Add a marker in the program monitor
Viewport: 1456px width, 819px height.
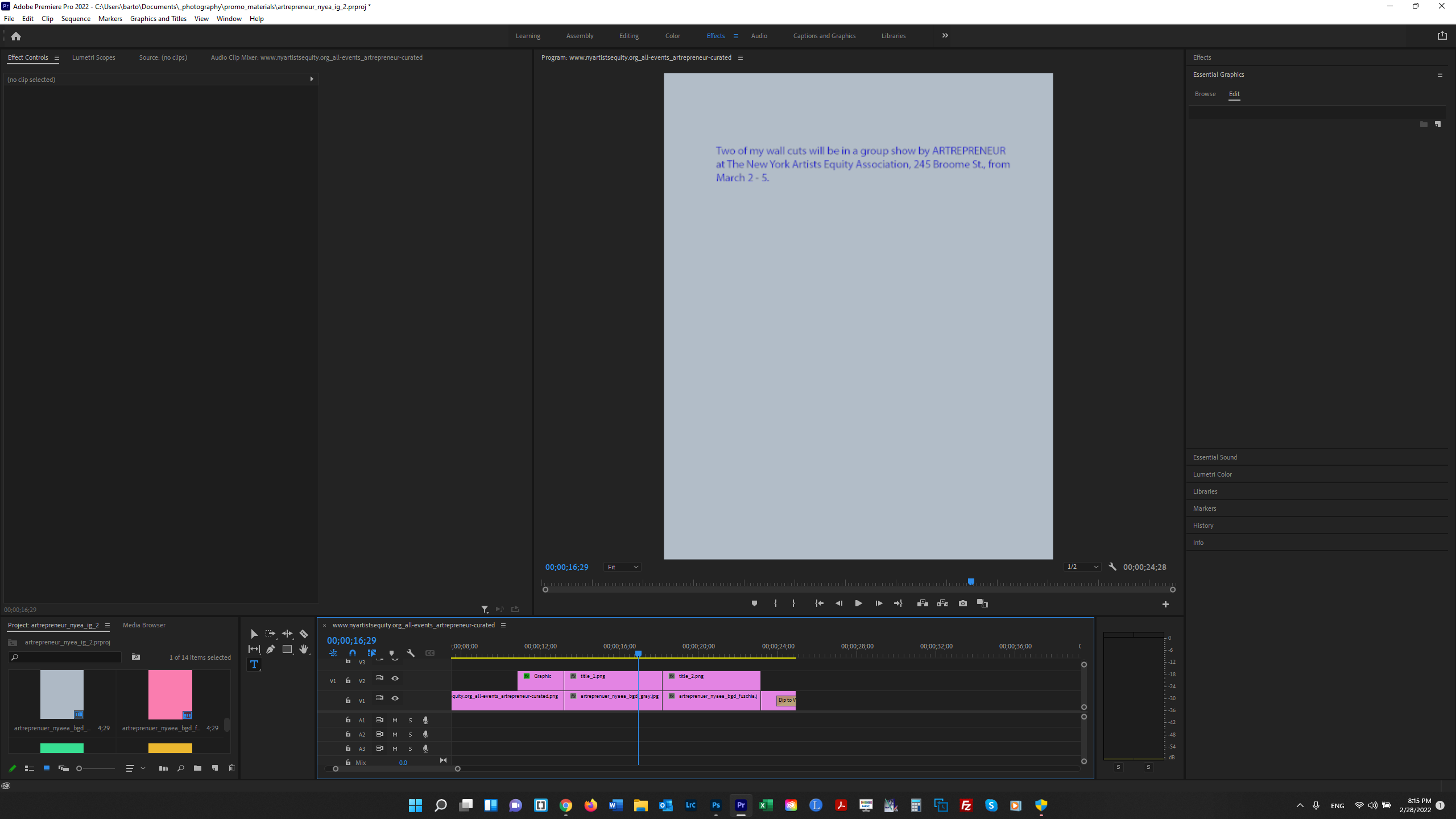pos(755,603)
